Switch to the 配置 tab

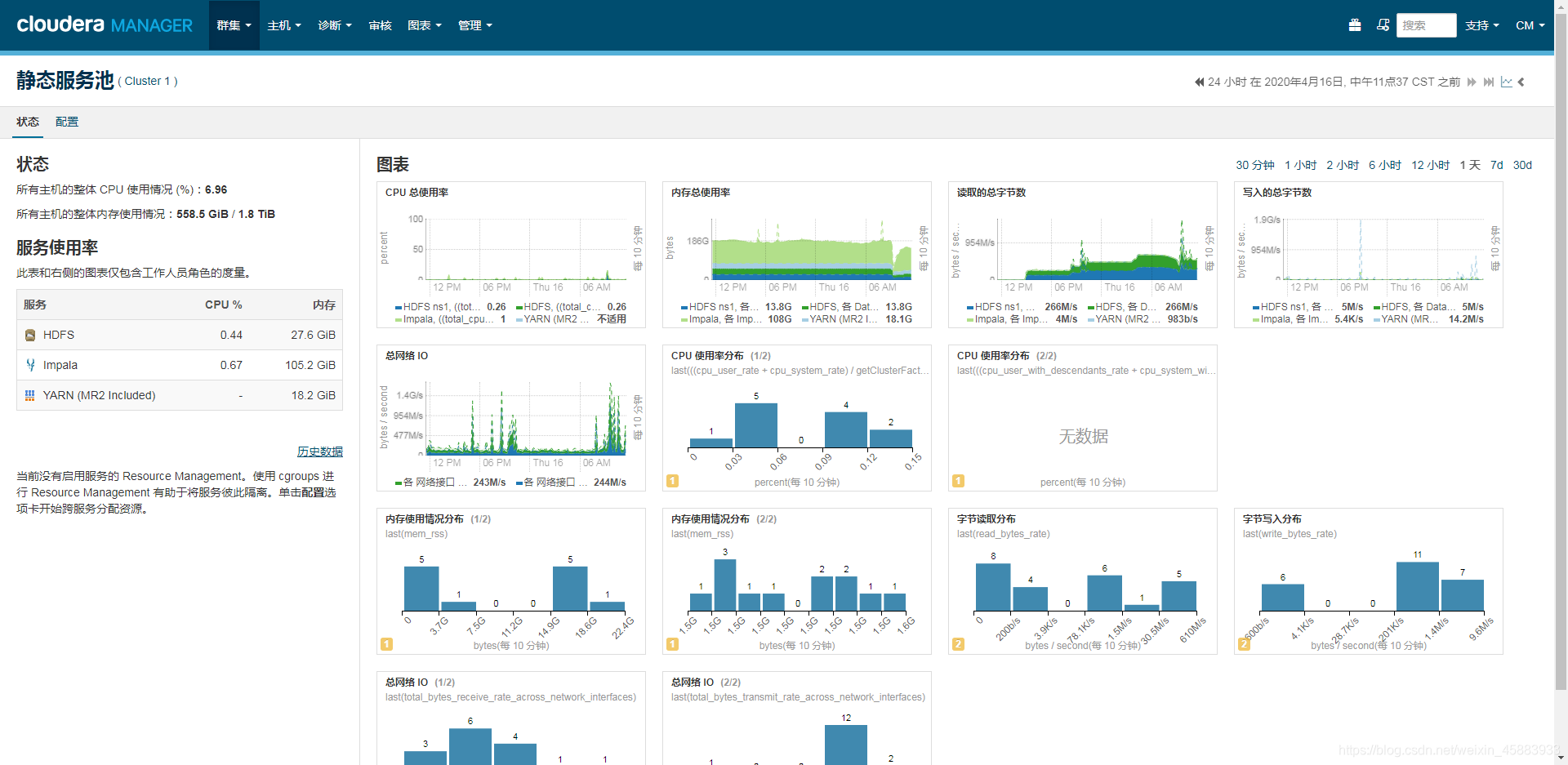(67, 122)
